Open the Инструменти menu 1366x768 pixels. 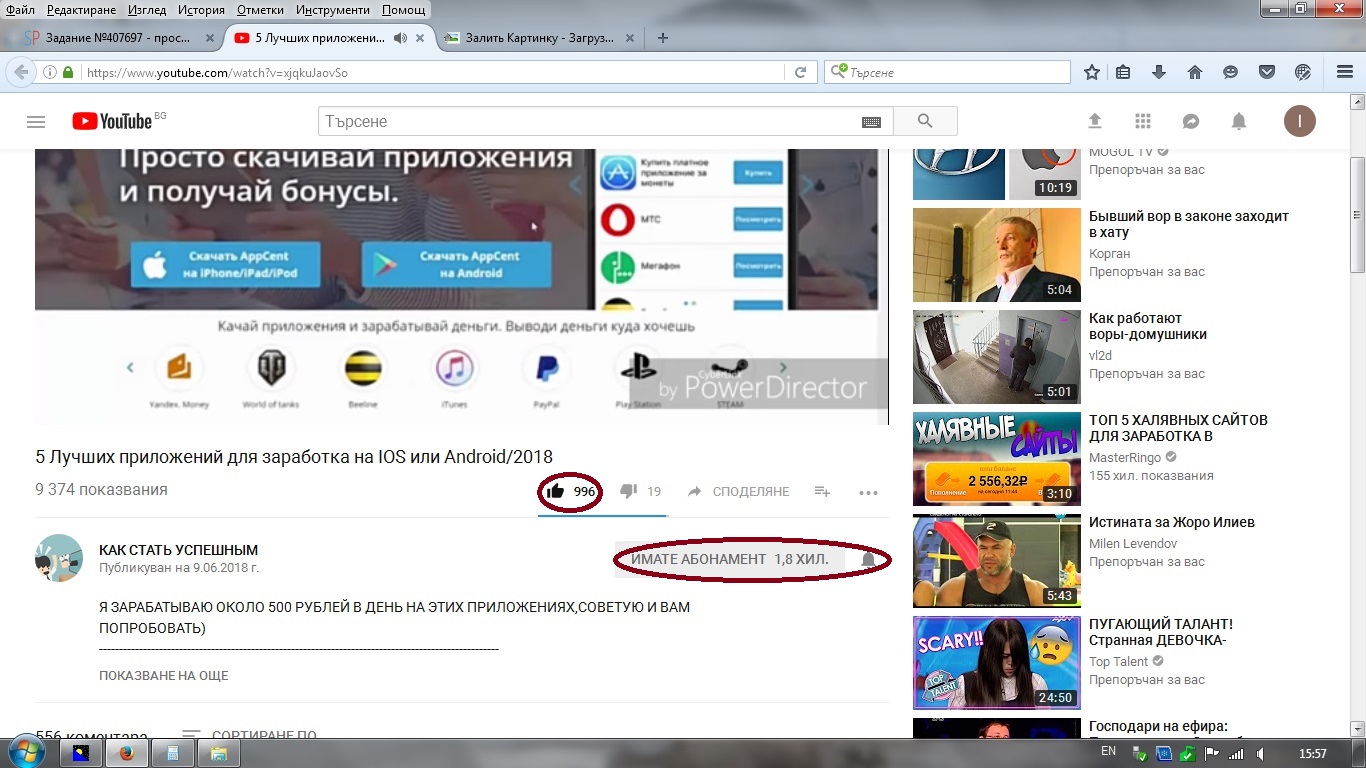[334, 10]
